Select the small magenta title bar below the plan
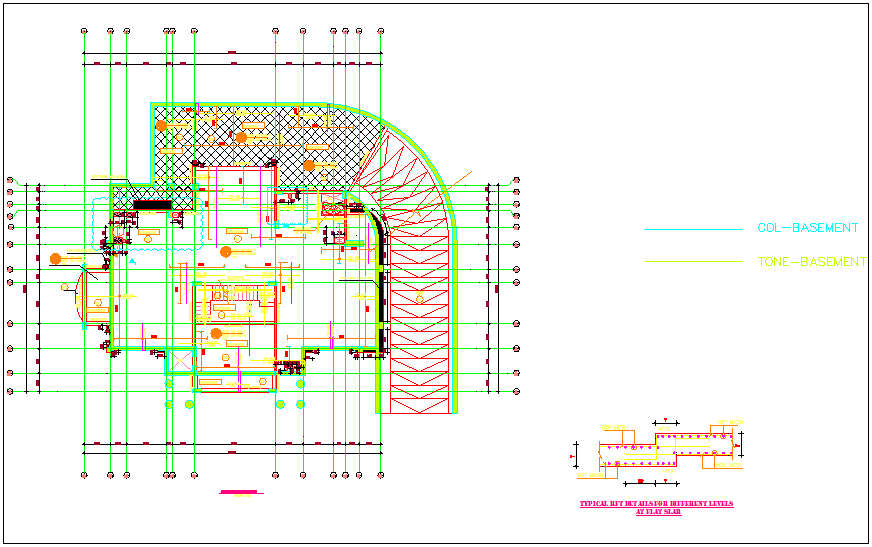 pyautogui.click(x=239, y=492)
